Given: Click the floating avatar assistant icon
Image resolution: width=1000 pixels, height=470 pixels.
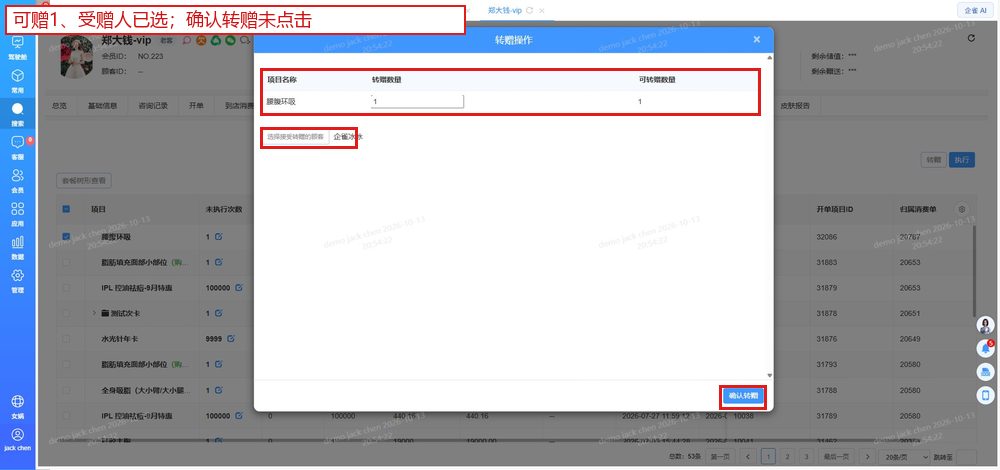Looking at the screenshot, I should tap(985, 325).
